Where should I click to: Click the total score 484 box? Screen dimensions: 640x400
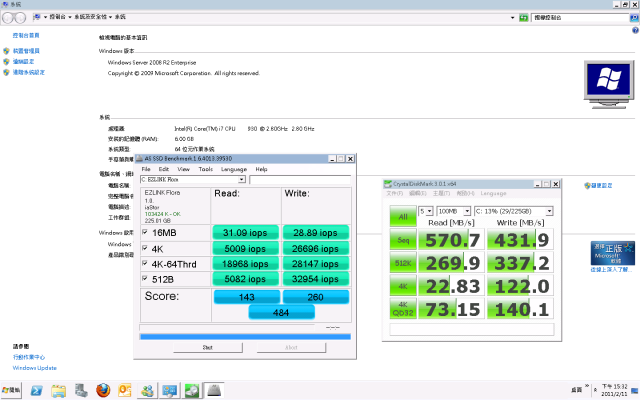[x=281, y=313]
